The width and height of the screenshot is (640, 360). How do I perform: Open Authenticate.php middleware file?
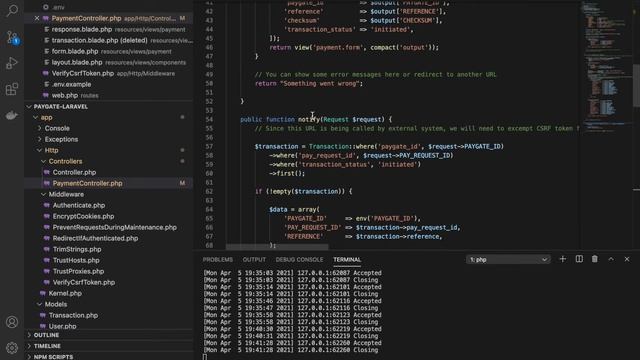click(109, 206)
